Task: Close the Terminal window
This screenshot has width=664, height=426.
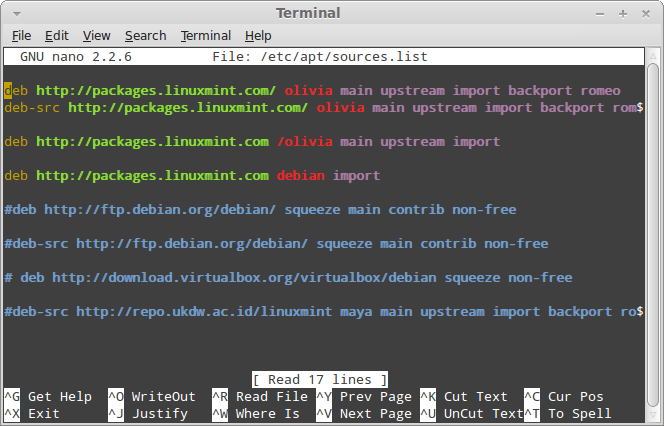Action: coord(646,14)
